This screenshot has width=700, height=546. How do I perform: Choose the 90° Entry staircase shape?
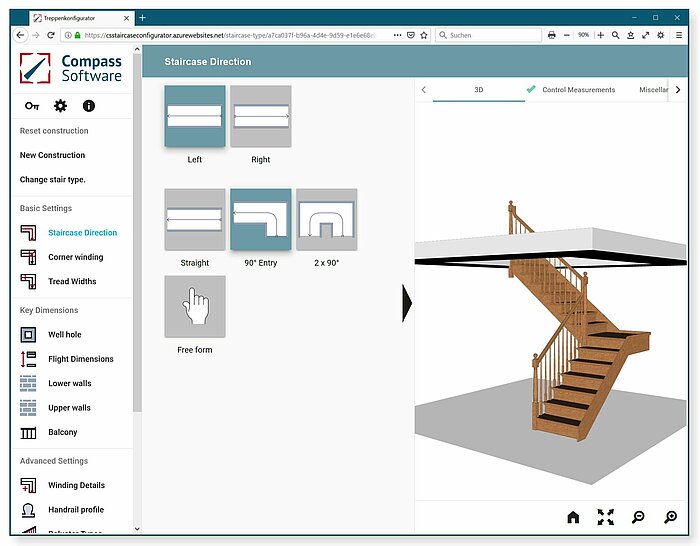(x=261, y=219)
